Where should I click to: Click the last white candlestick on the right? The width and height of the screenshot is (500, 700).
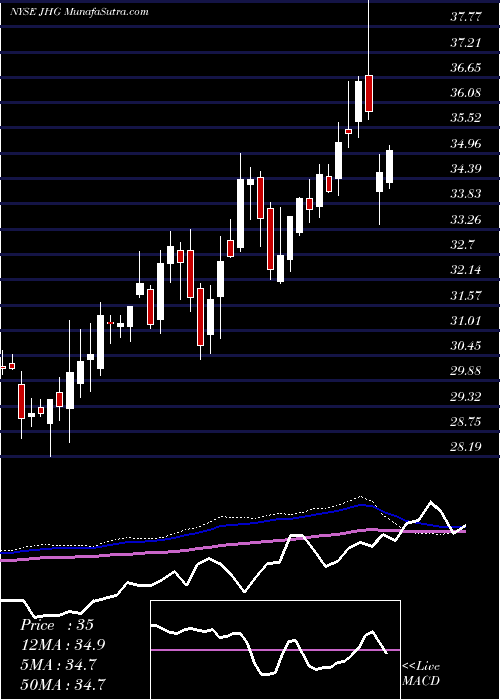(389, 167)
